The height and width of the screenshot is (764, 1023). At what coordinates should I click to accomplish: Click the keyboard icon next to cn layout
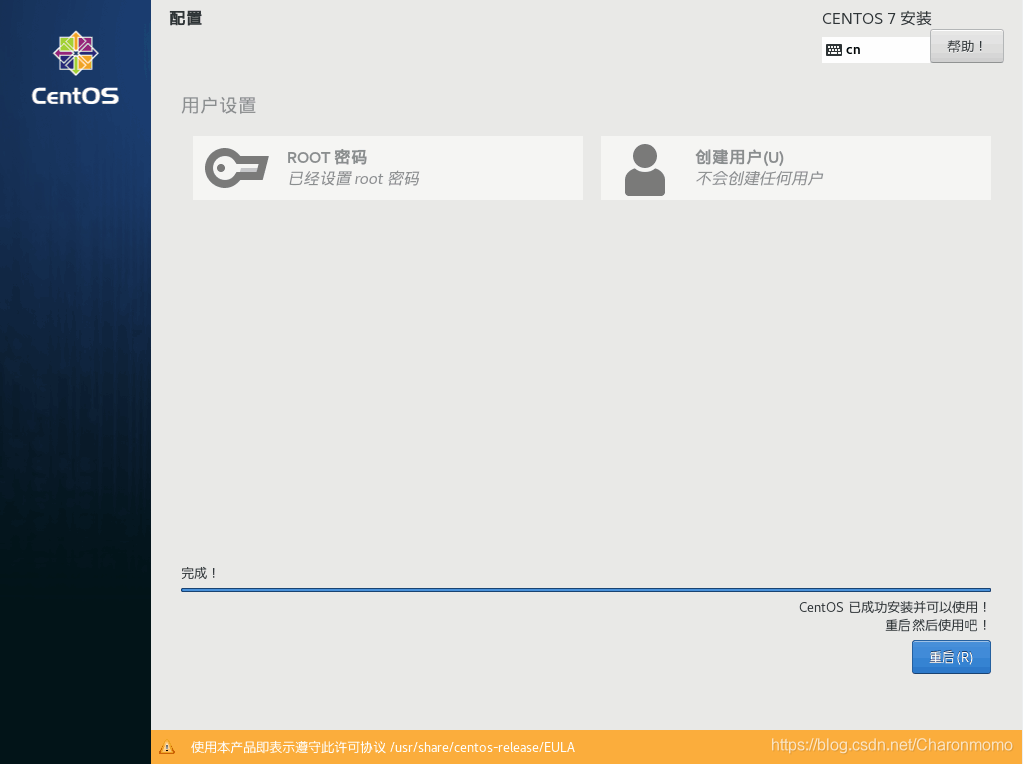click(x=832, y=47)
